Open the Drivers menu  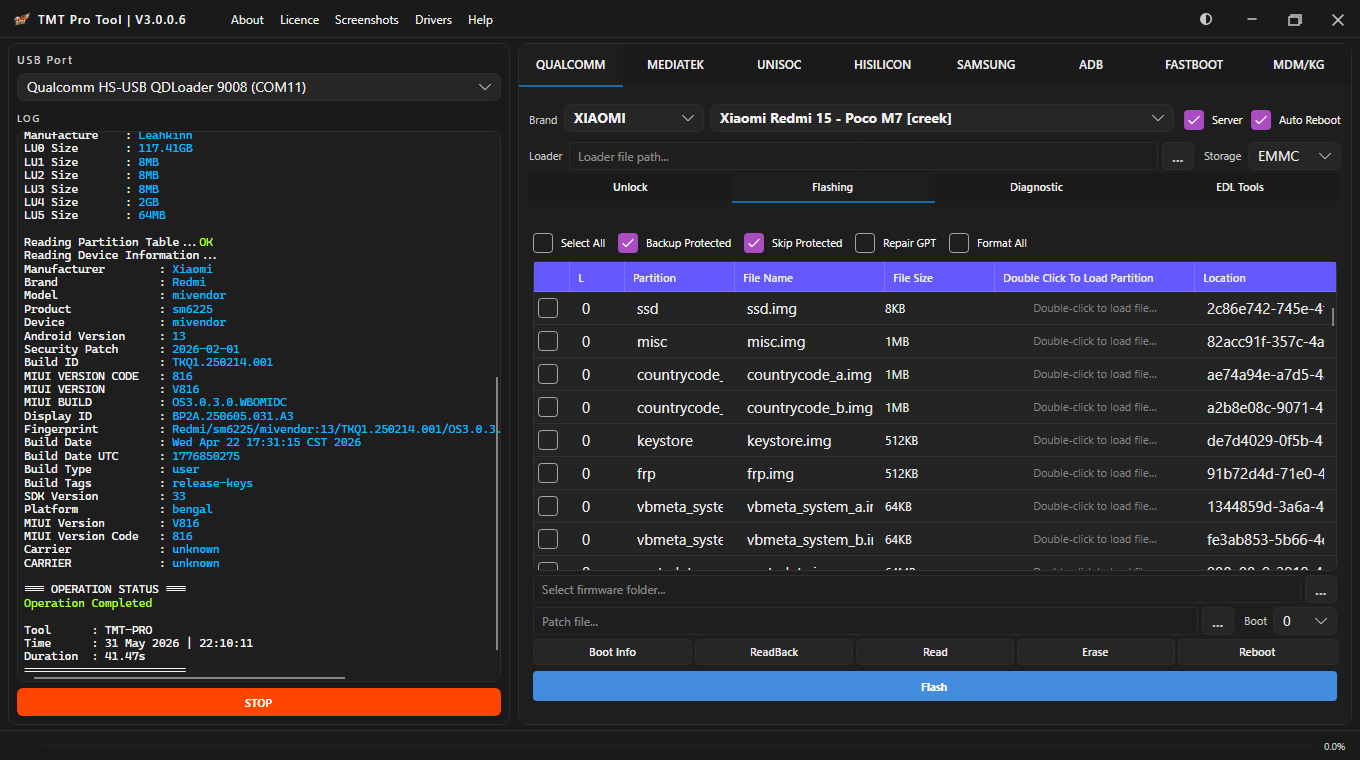433,20
